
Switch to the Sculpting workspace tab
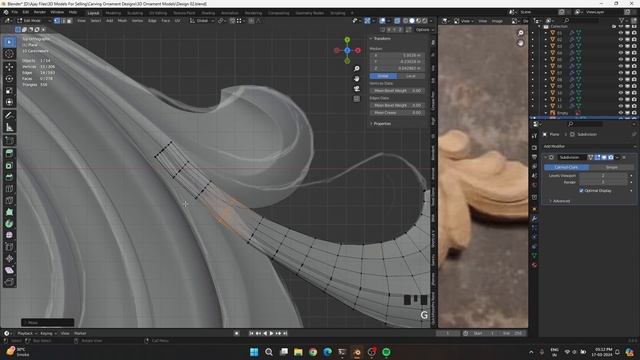135,13
